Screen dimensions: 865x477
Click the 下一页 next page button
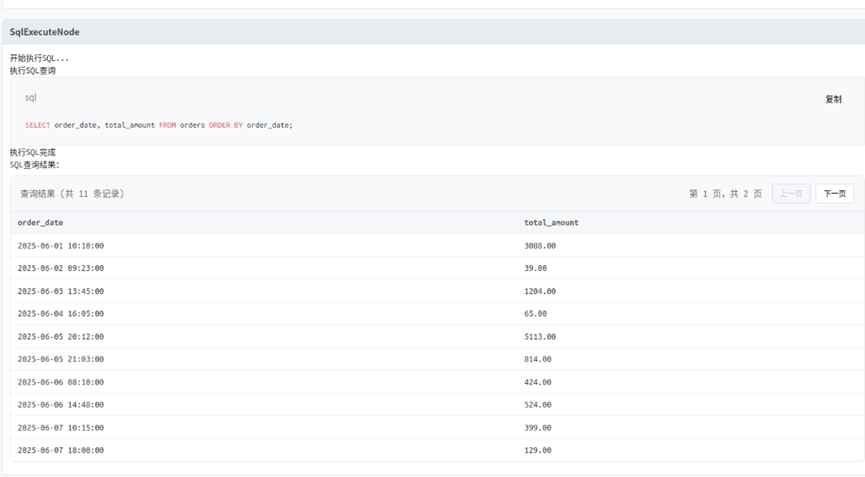pyautogui.click(x=834, y=194)
